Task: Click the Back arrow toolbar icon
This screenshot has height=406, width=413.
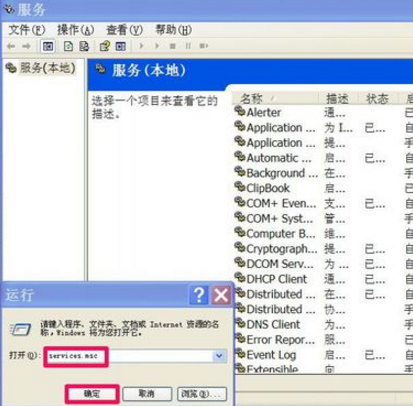Action: 11,46
